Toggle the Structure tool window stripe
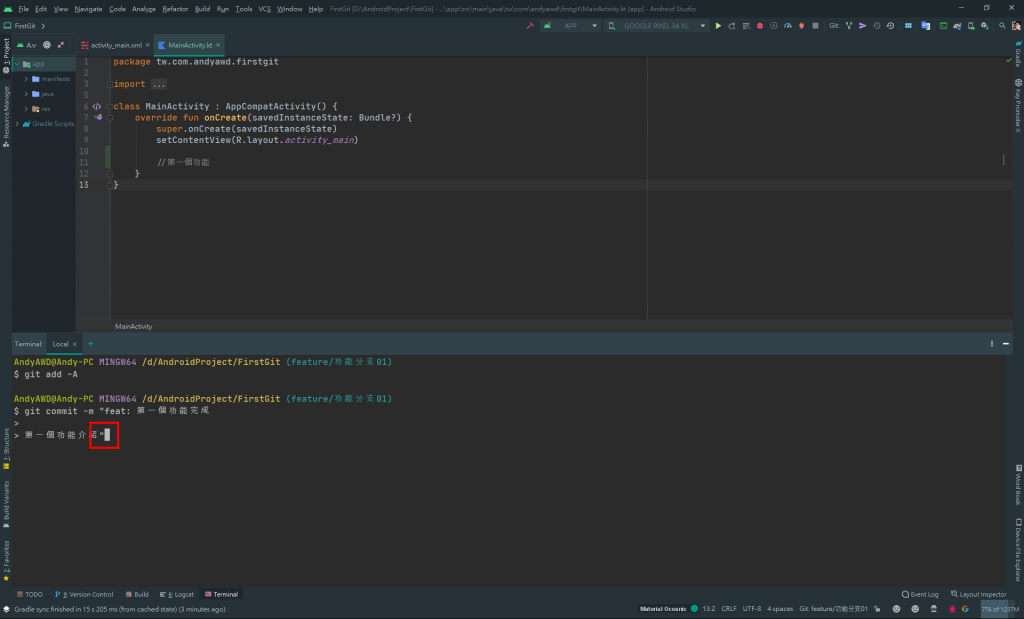Screen dimensions: 1024x619 pos(6,449)
